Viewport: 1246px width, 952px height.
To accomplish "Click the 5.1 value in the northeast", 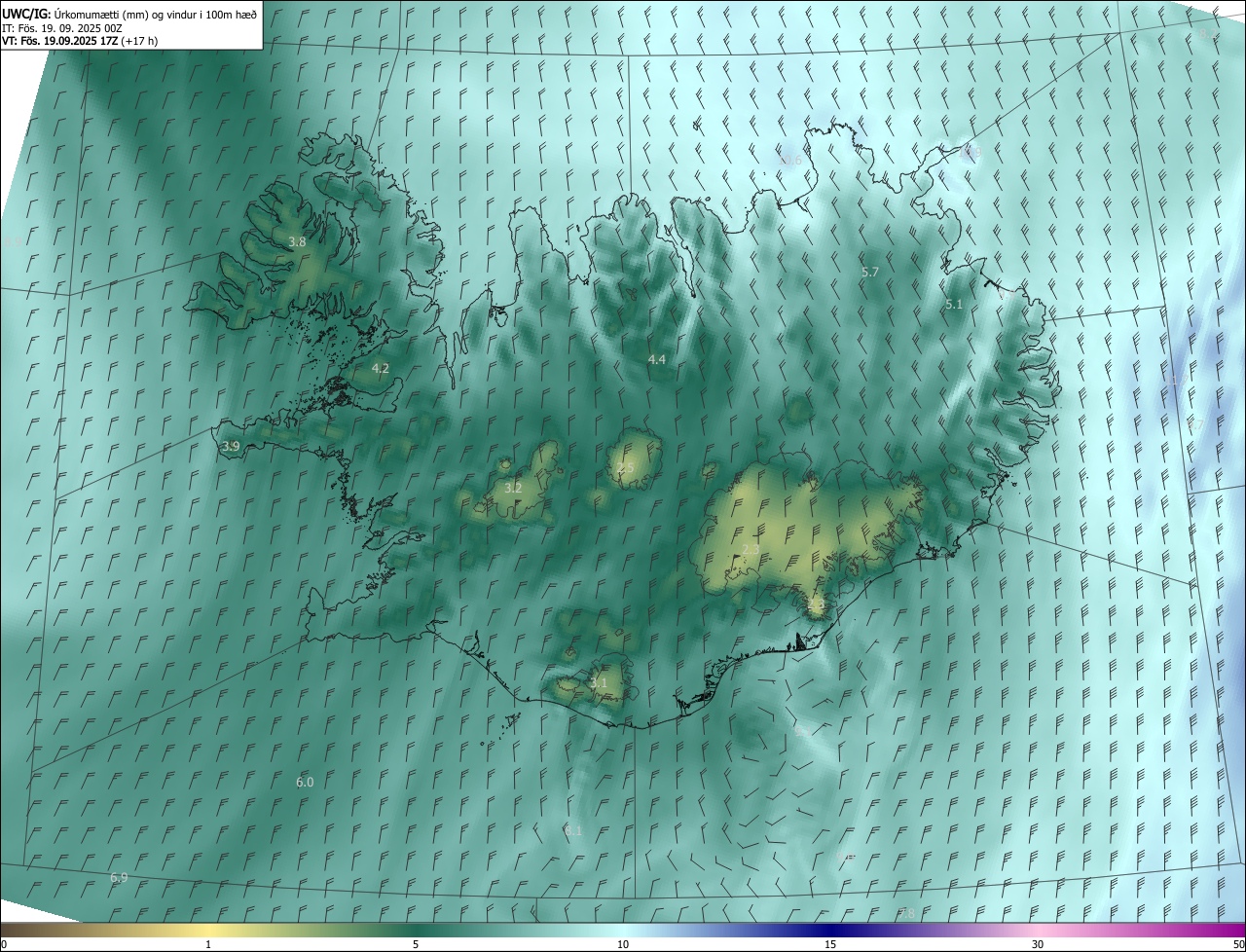I will [x=954, y=304].
